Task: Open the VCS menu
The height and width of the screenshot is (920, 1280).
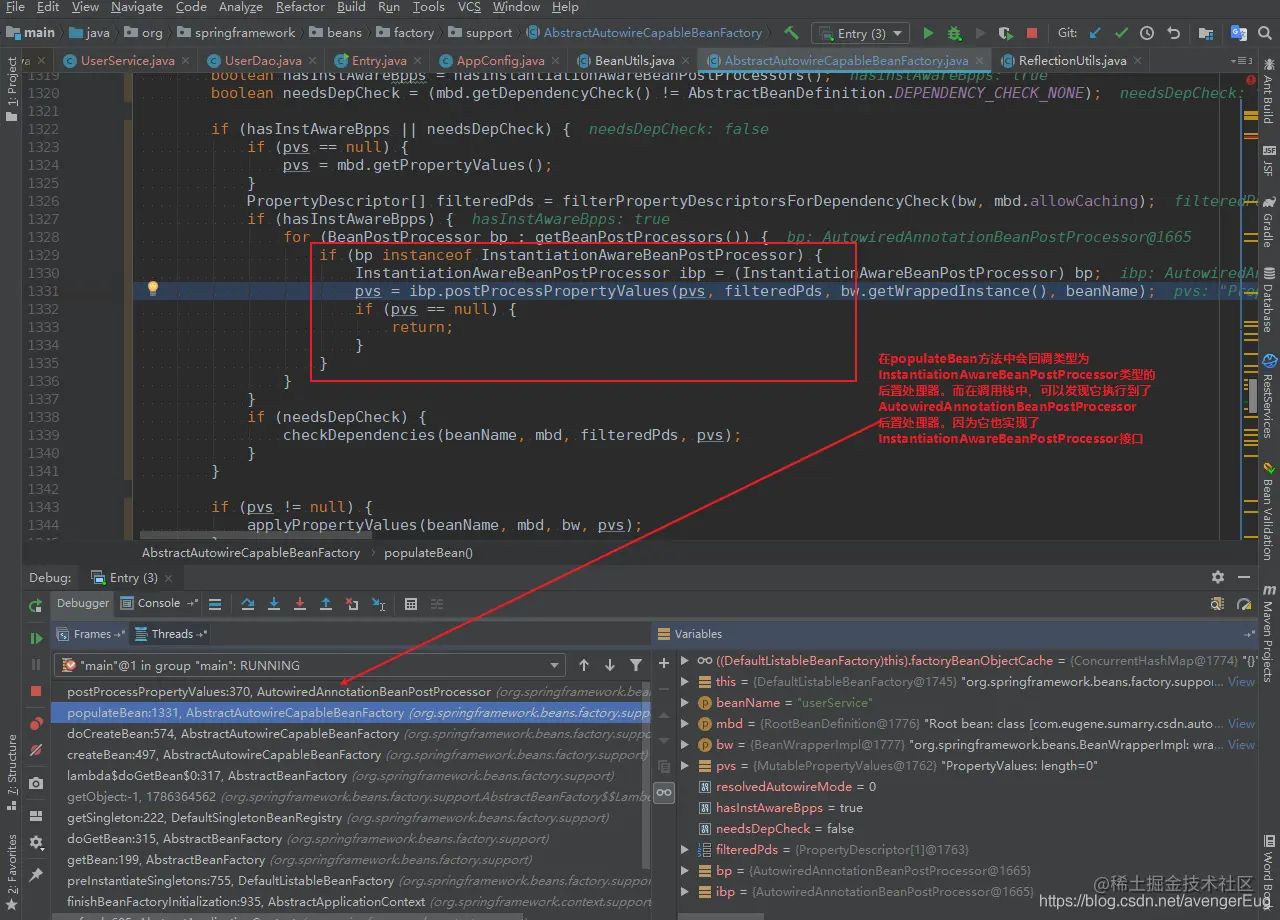Action: [469, 7]
